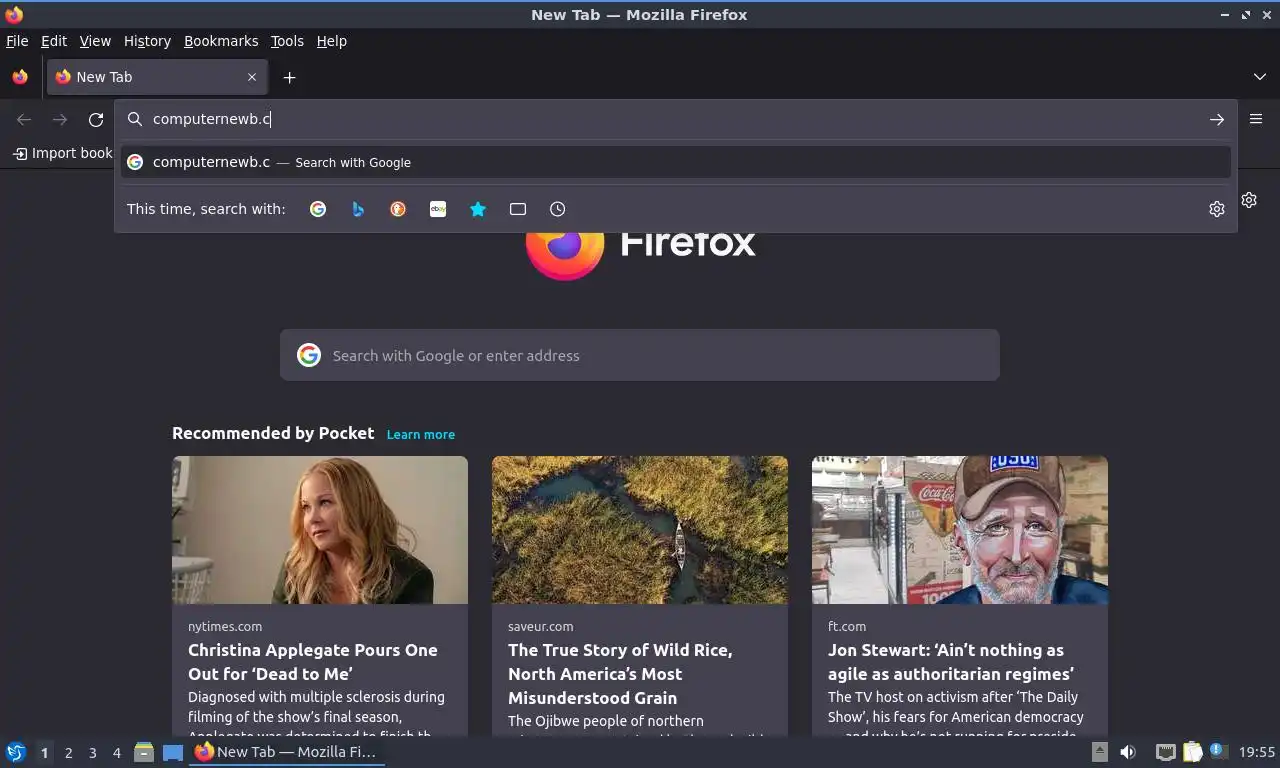
Task: Click the saveur.com source label
Action: click(x=541, y=626)
